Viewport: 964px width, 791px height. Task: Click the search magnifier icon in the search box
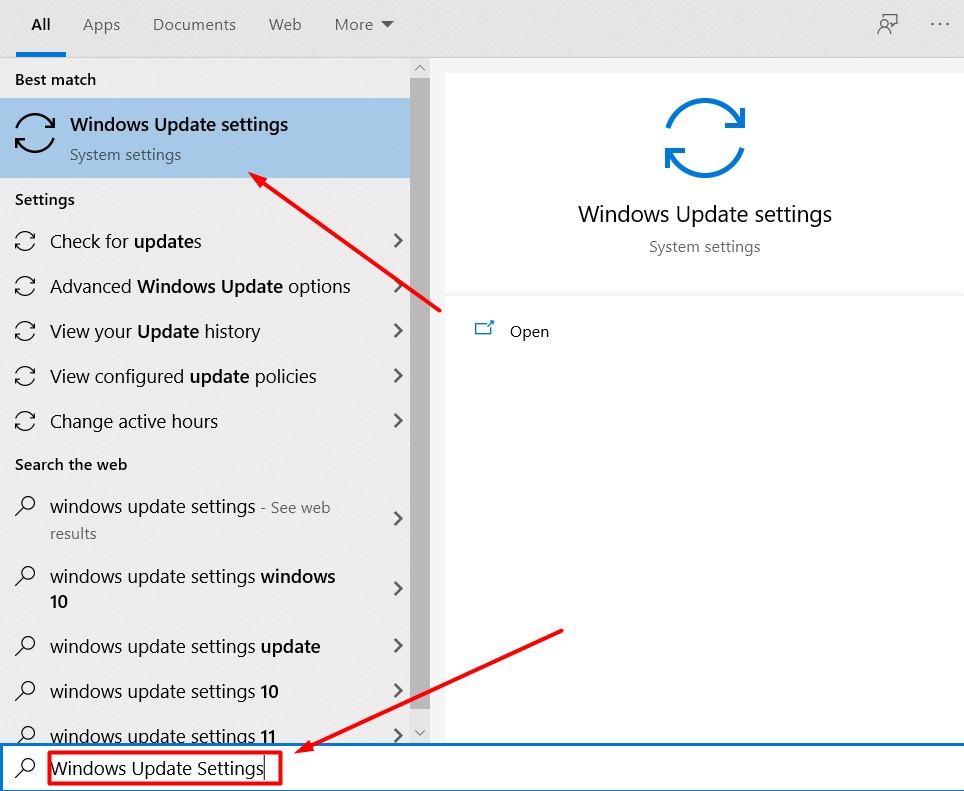click(x=25, y=768)
